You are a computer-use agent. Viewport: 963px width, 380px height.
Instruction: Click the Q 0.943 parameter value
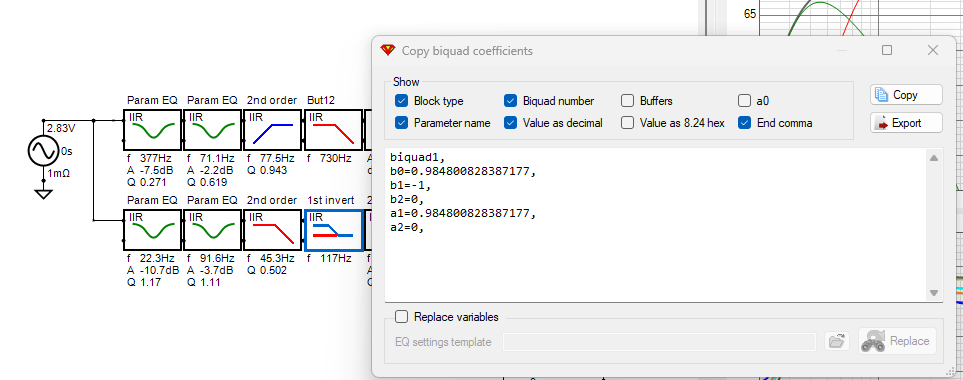(x=267, y=171)
